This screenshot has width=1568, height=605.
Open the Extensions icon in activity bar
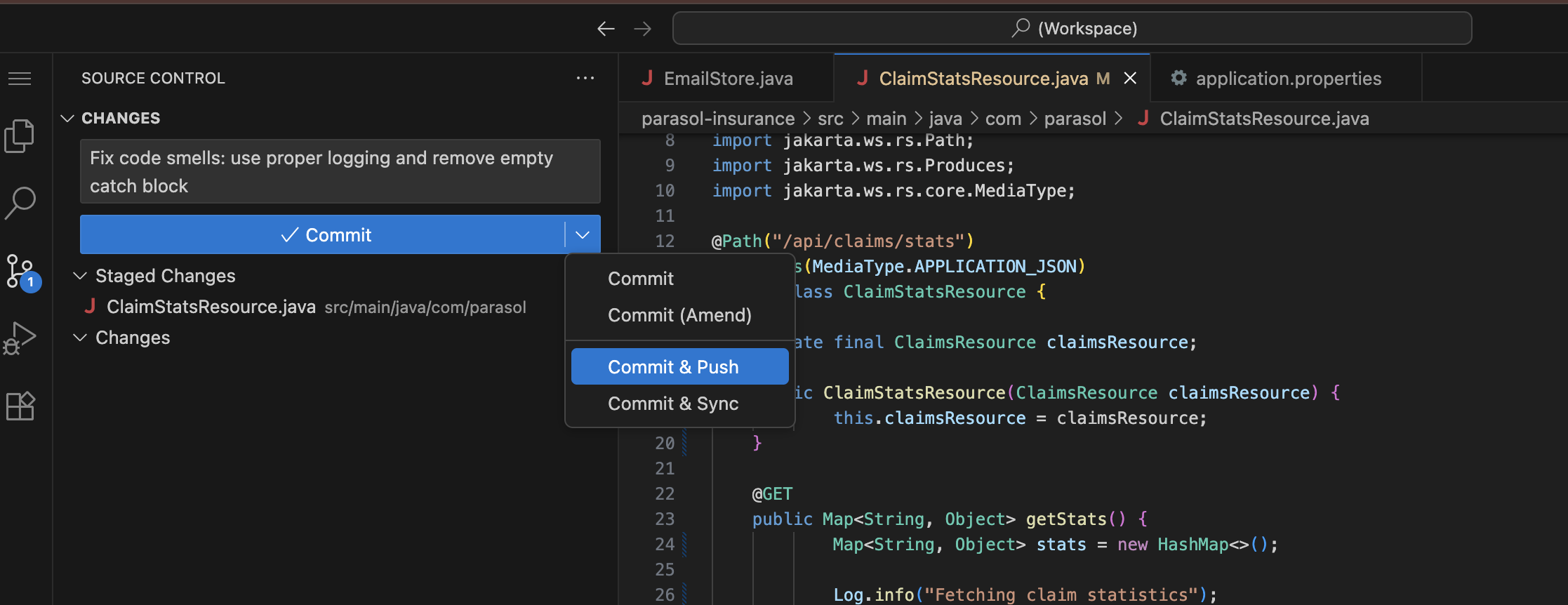click(20, 406)
